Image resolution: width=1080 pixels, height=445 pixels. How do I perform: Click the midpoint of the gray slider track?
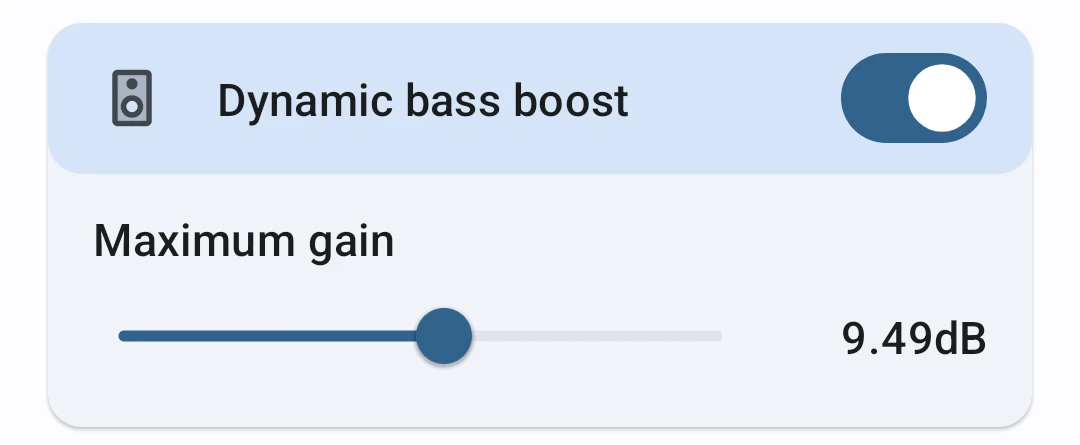tap(596, 336)
